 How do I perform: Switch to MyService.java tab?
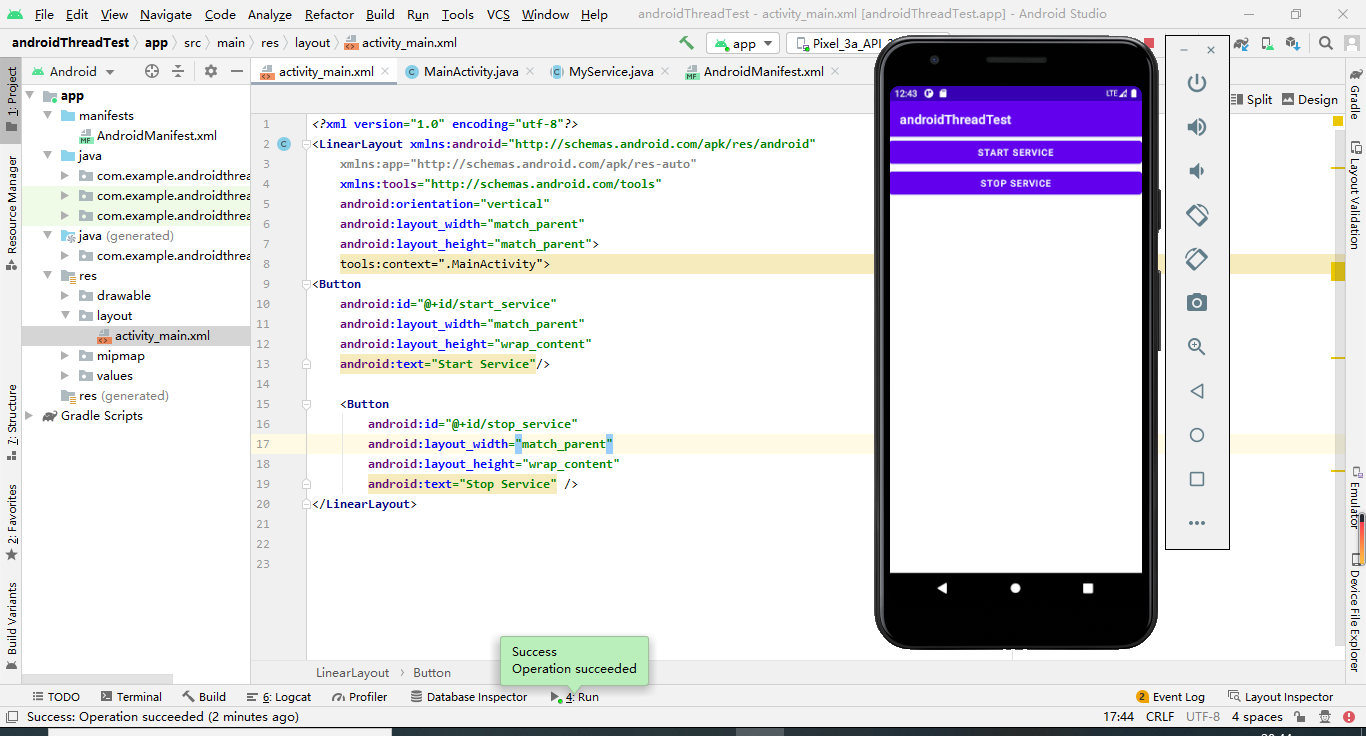click(611, 72)
